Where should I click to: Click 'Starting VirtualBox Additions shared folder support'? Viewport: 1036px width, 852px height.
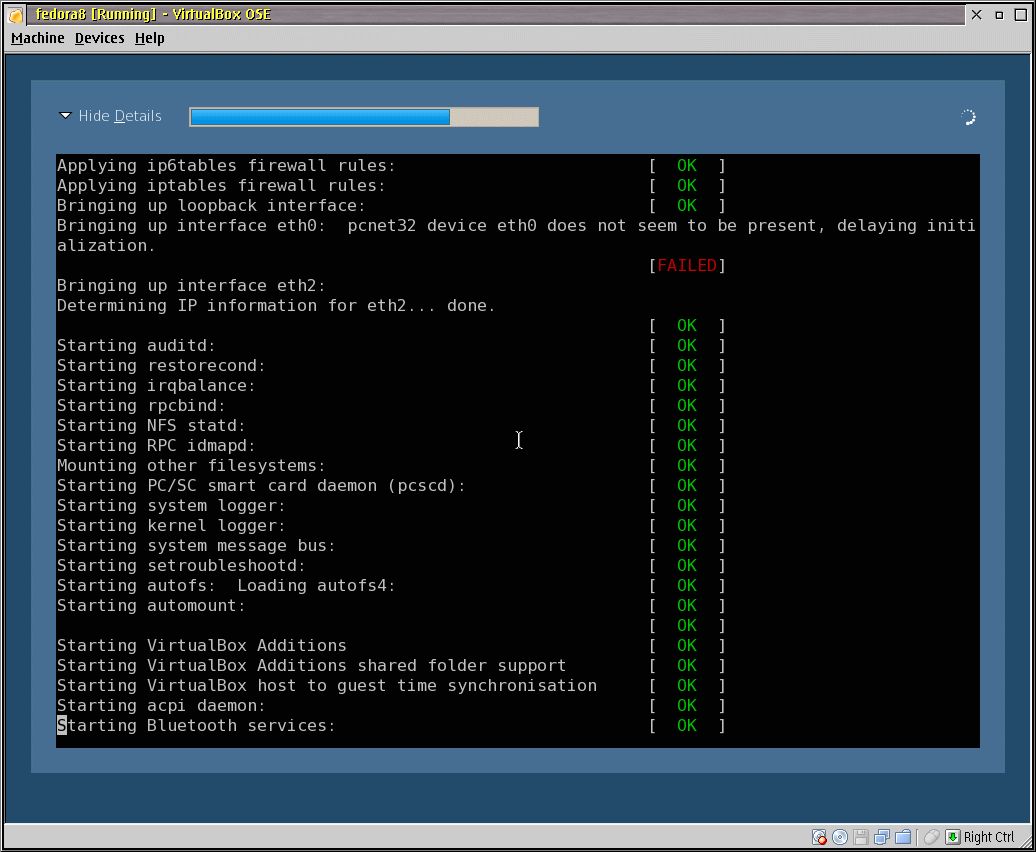click(x=311, y=666)
